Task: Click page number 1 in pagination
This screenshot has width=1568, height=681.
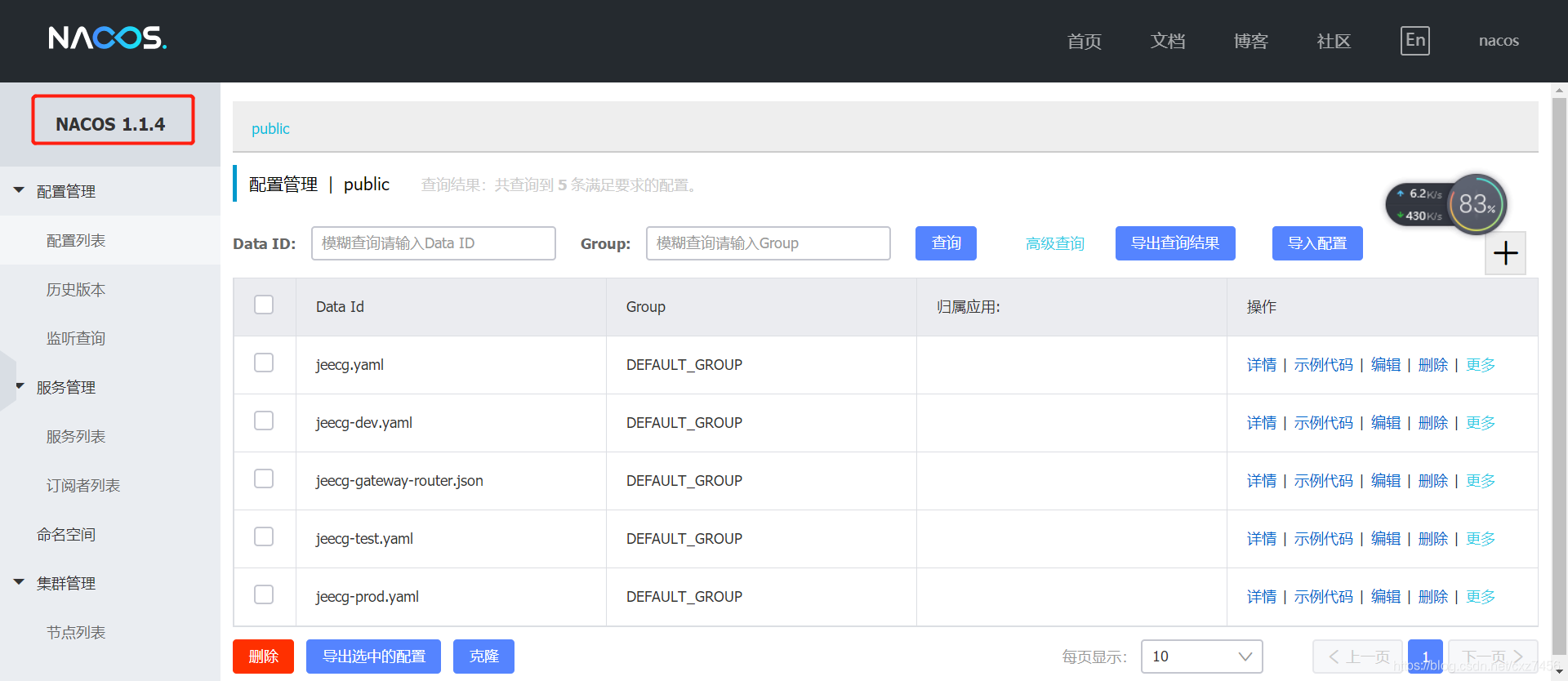Action: pyautogui.click(x=1426, y=657)
